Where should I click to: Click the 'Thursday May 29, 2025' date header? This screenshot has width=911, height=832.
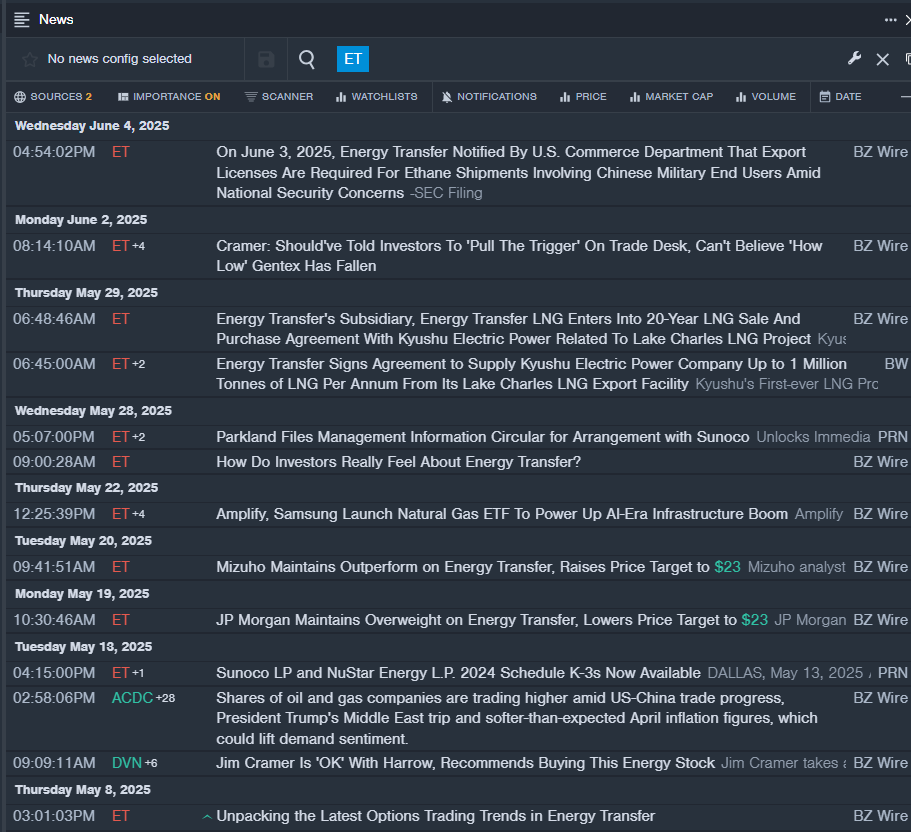click(87, 293)
